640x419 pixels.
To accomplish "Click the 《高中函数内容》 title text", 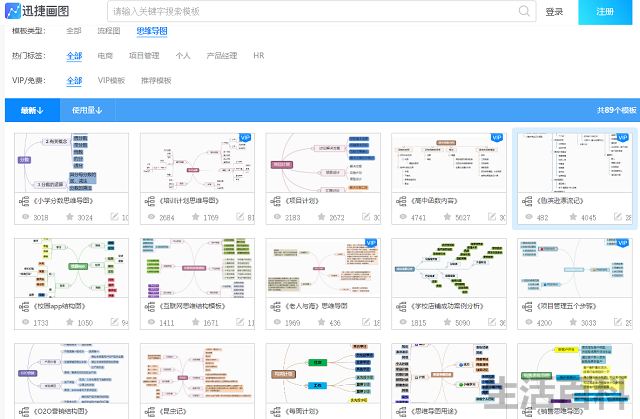I will point(434,201).
